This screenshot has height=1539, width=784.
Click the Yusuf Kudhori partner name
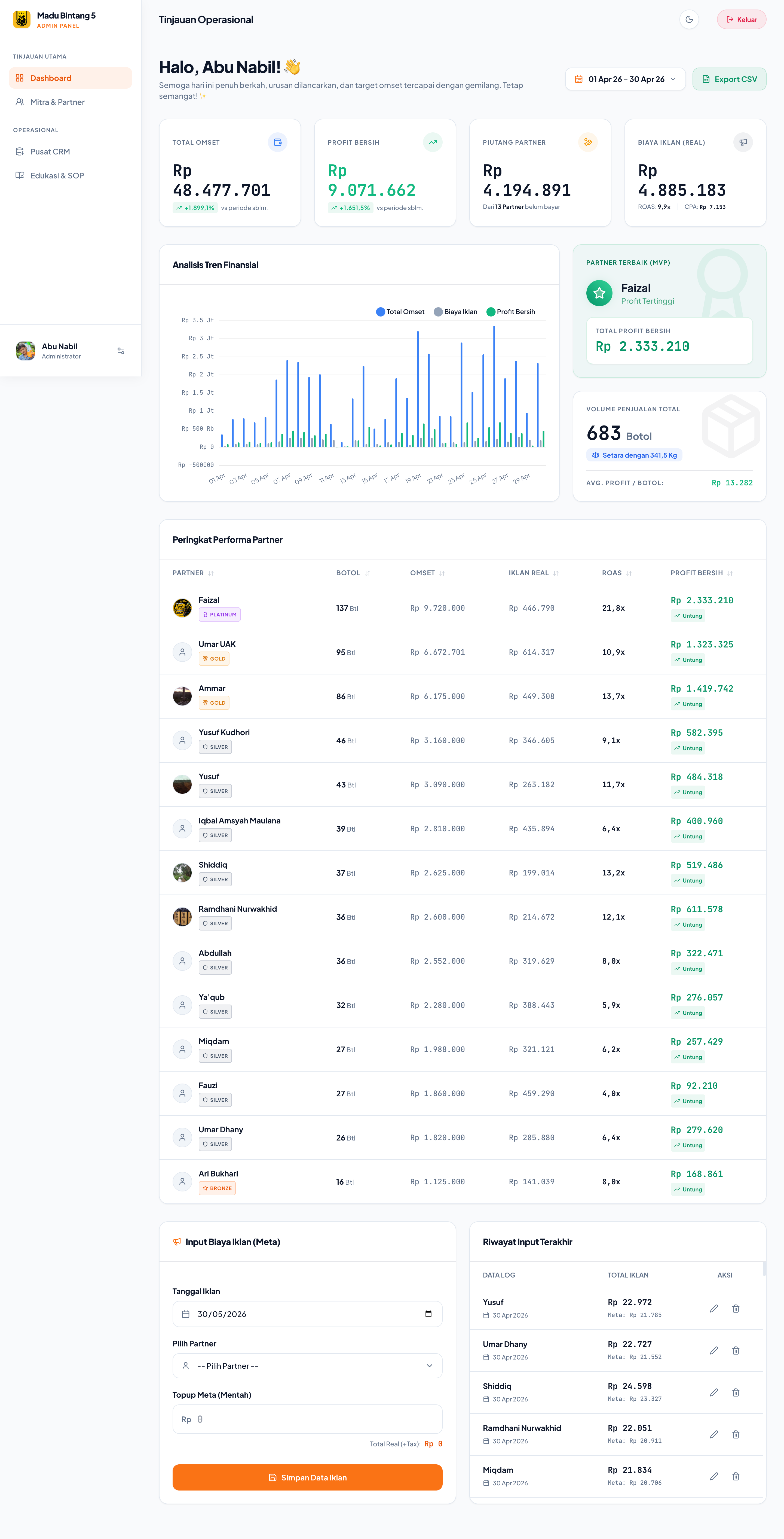224,732
